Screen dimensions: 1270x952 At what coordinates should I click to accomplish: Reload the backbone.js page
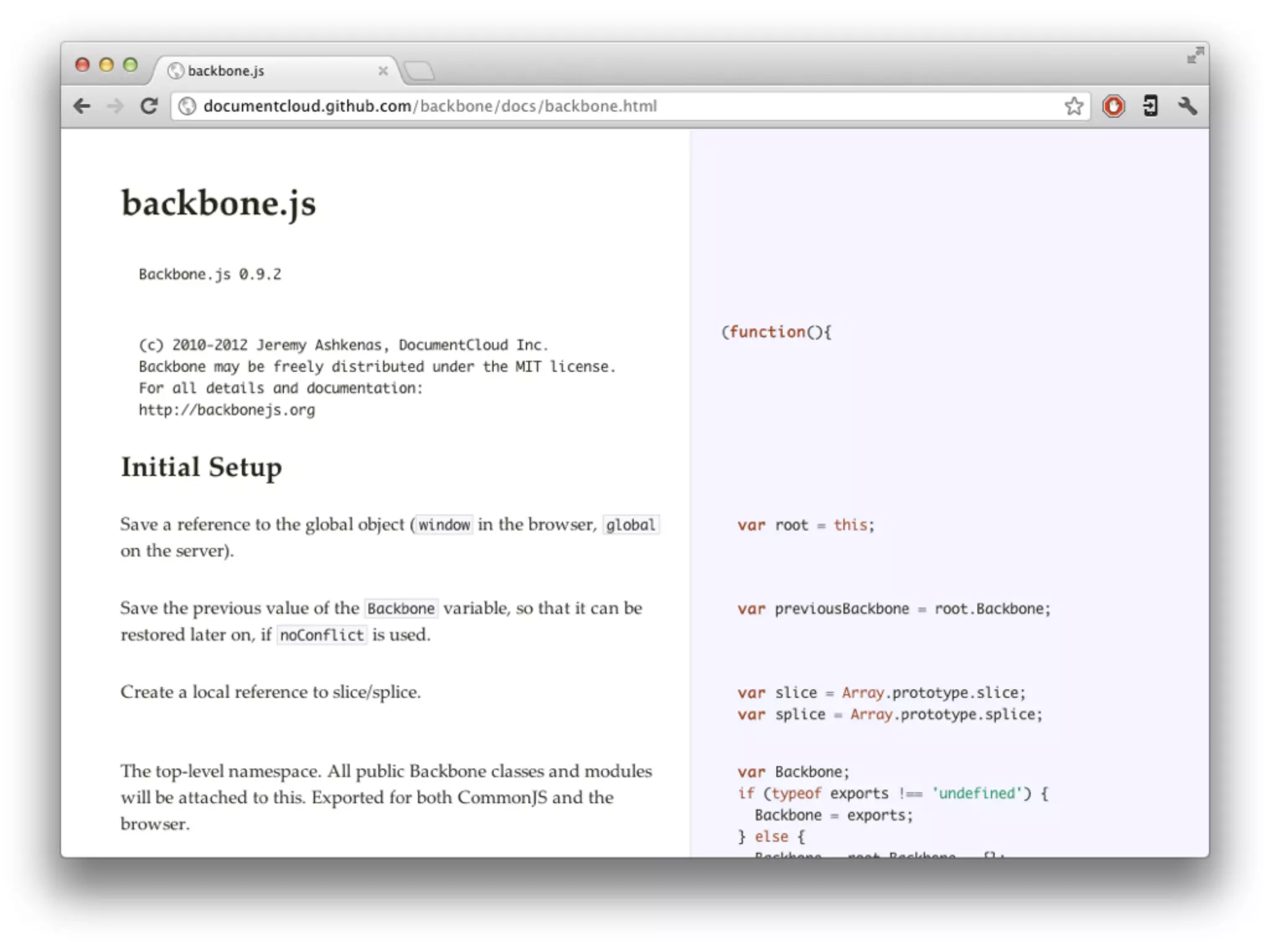click(149, 106)
